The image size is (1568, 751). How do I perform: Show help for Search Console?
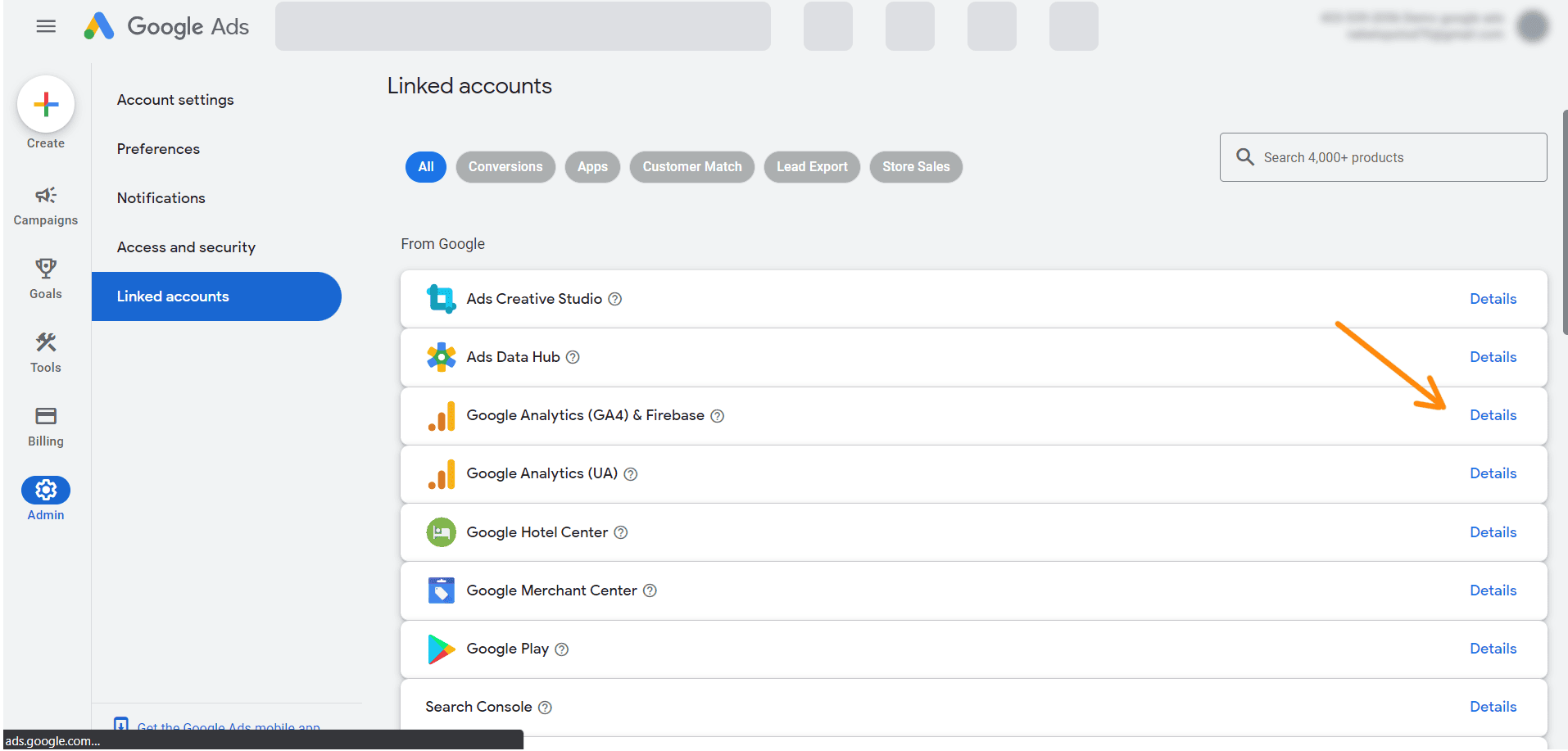[545, 708]
